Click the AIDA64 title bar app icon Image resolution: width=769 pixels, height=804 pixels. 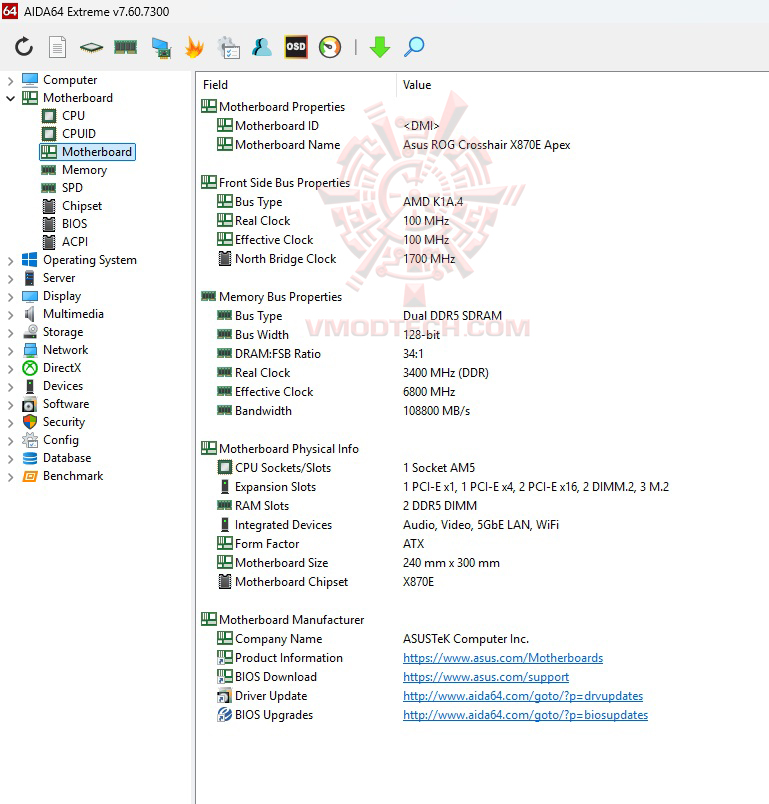(10, 11)
